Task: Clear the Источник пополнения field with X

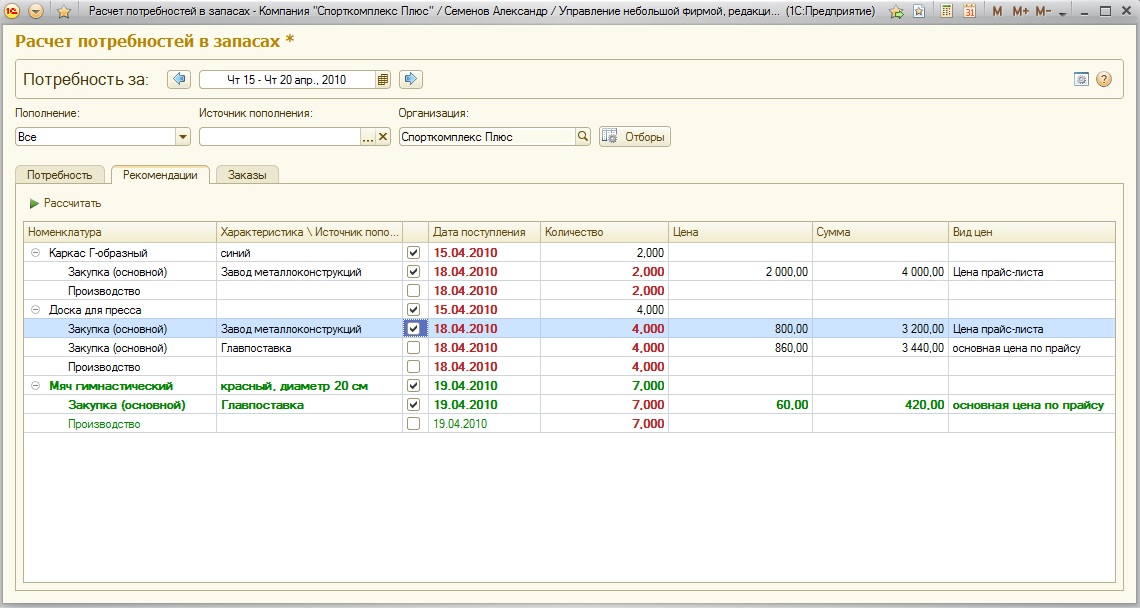Action: click(x=382, y=137)
